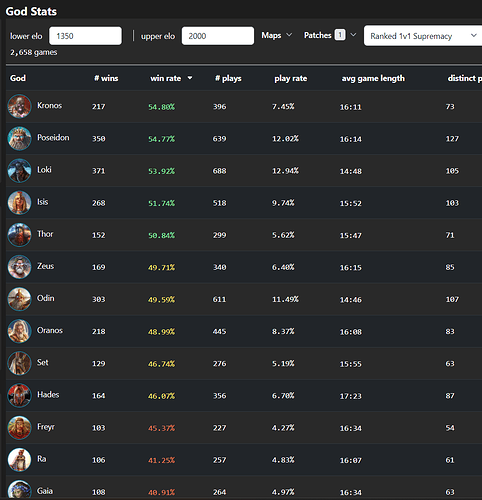Sort the table by # wins
This screenshot has width=482, height=500.
pyautogui.click(x=106, y=78)
